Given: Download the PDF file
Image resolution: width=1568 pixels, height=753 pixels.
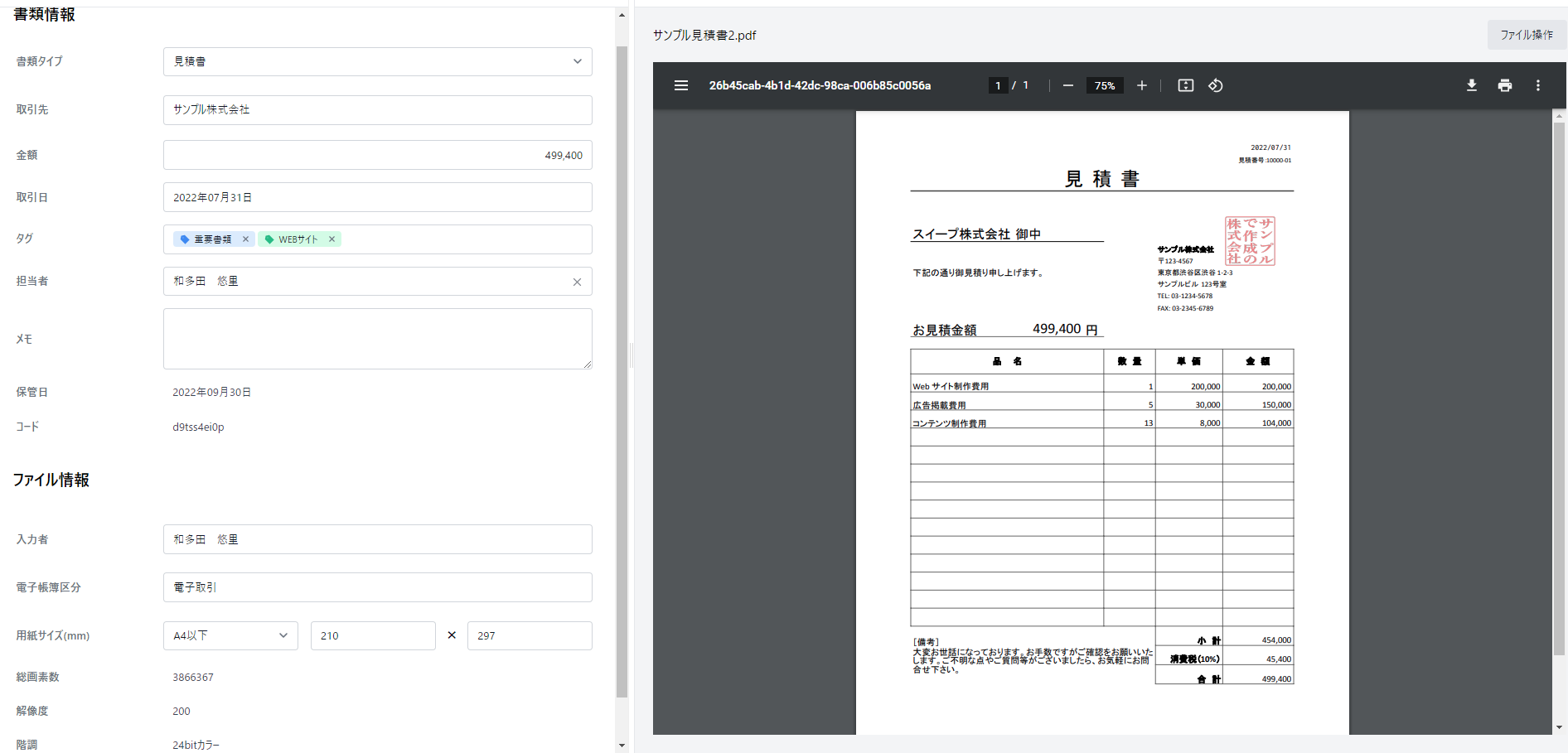Looking at the screenshot, I should coord(1472,85).
